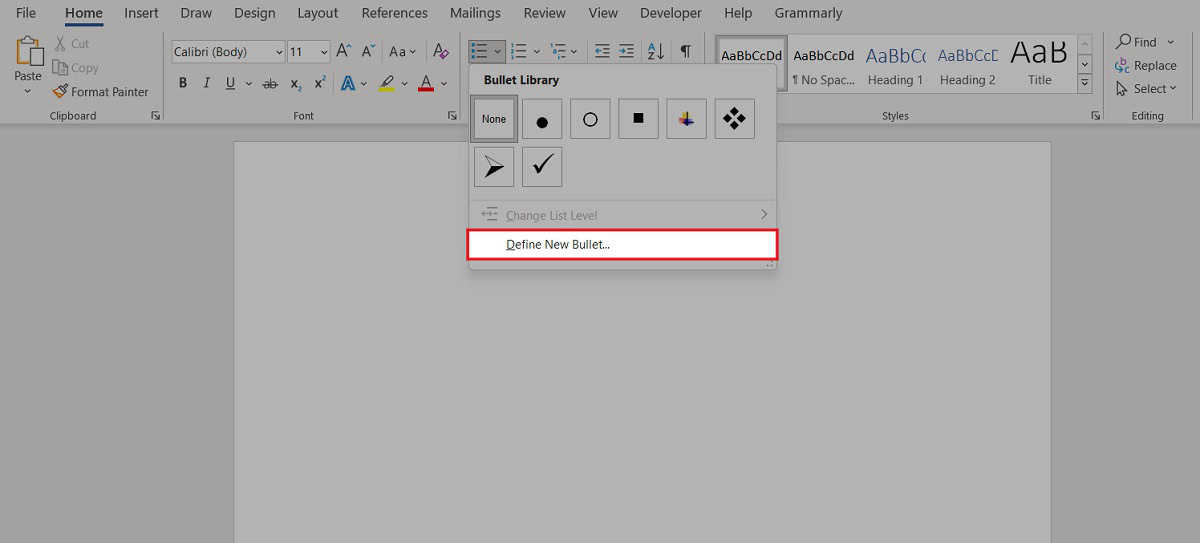Toggle strikethrough text formatting
This screenshot has height=543, width=1200.
pyautogui.click(x=270, y=83)
